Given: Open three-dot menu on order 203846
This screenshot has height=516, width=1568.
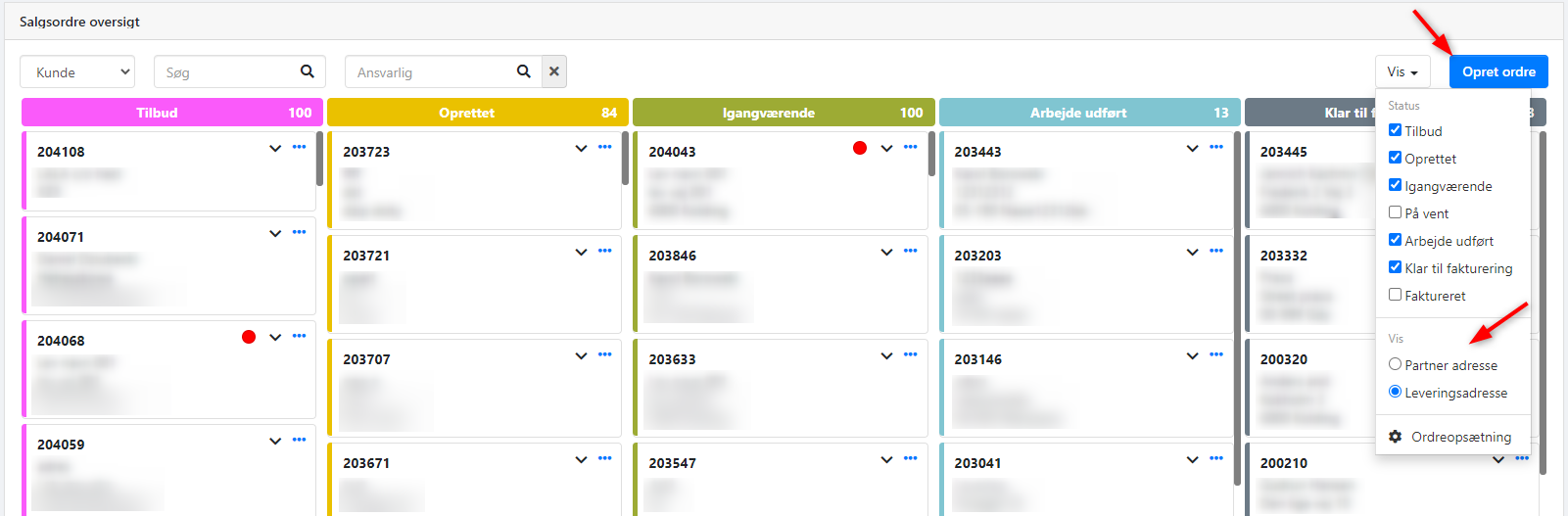Looking at the screenshot, I should pyautogui.click(x=910, y=251).
